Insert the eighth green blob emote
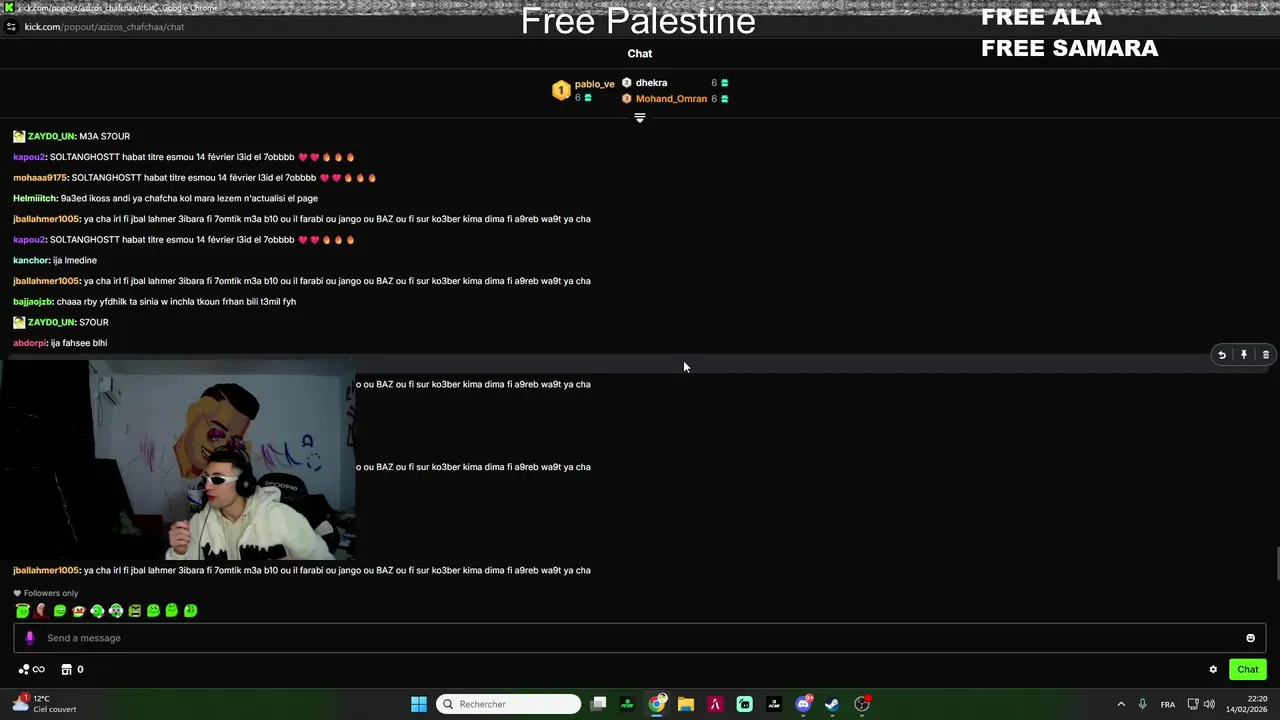The height and width of the screenshot is (720, 1280). pyautogui.click(x=153, y=610)
